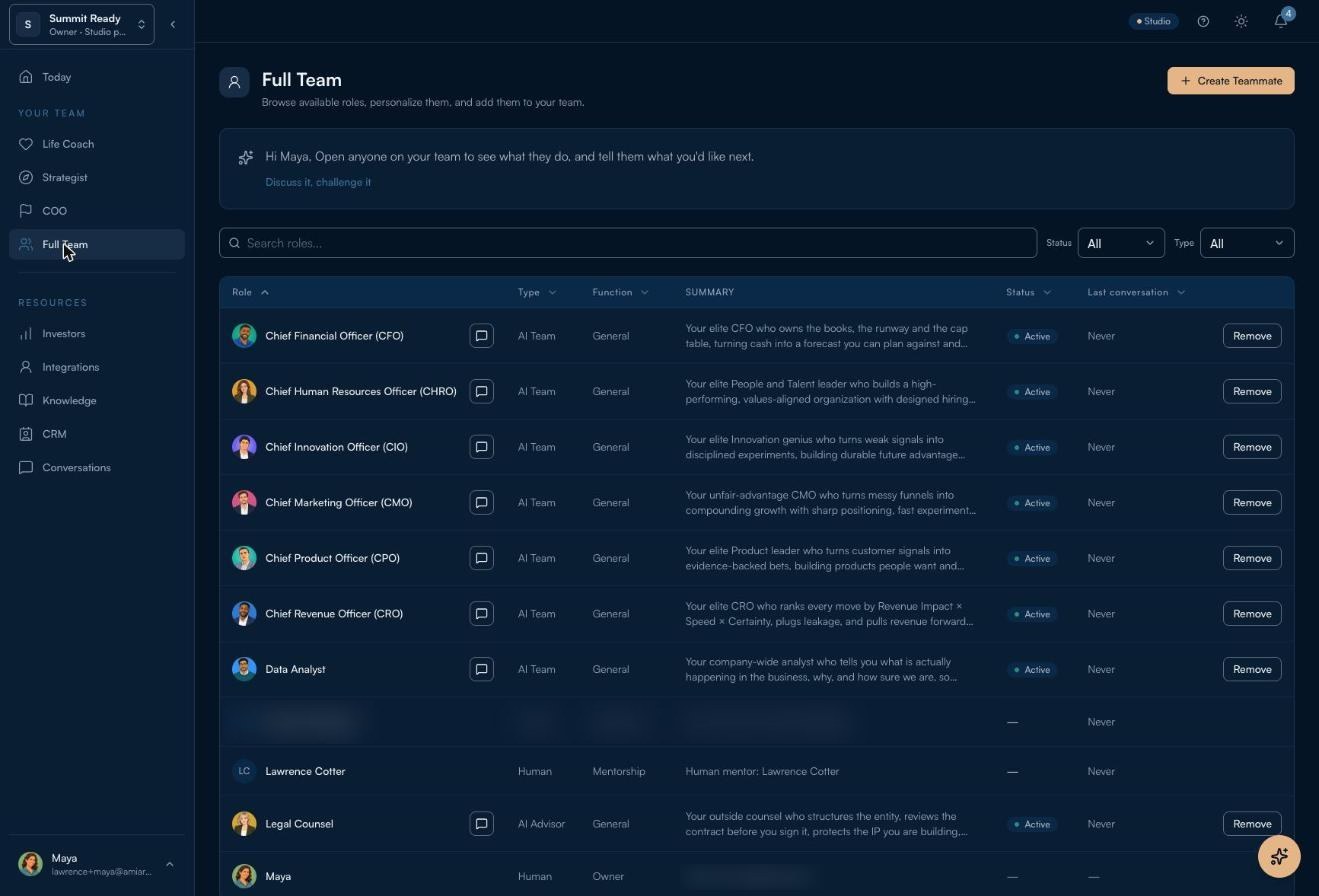The width and height of the screenshot is (1319, 896).
Task: Open Conversations in the sidebar
Action: click(97, 468)
